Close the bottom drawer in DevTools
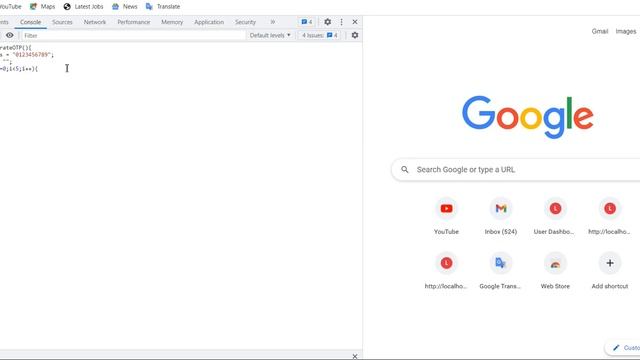Image resolution: width=640 pixels, height=360 pixels. point(355,356)
